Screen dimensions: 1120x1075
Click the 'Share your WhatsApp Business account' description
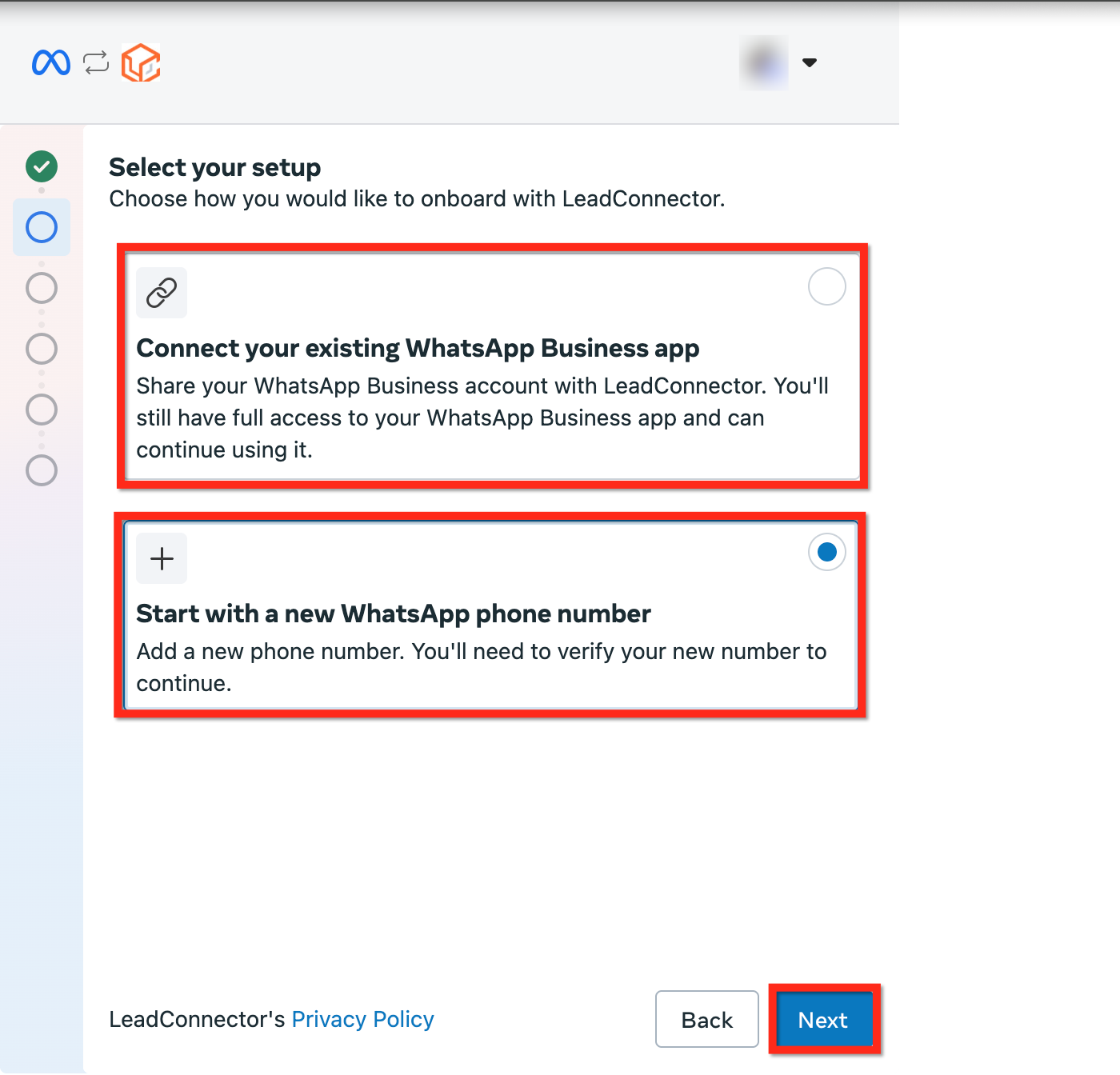pos(482,418)
